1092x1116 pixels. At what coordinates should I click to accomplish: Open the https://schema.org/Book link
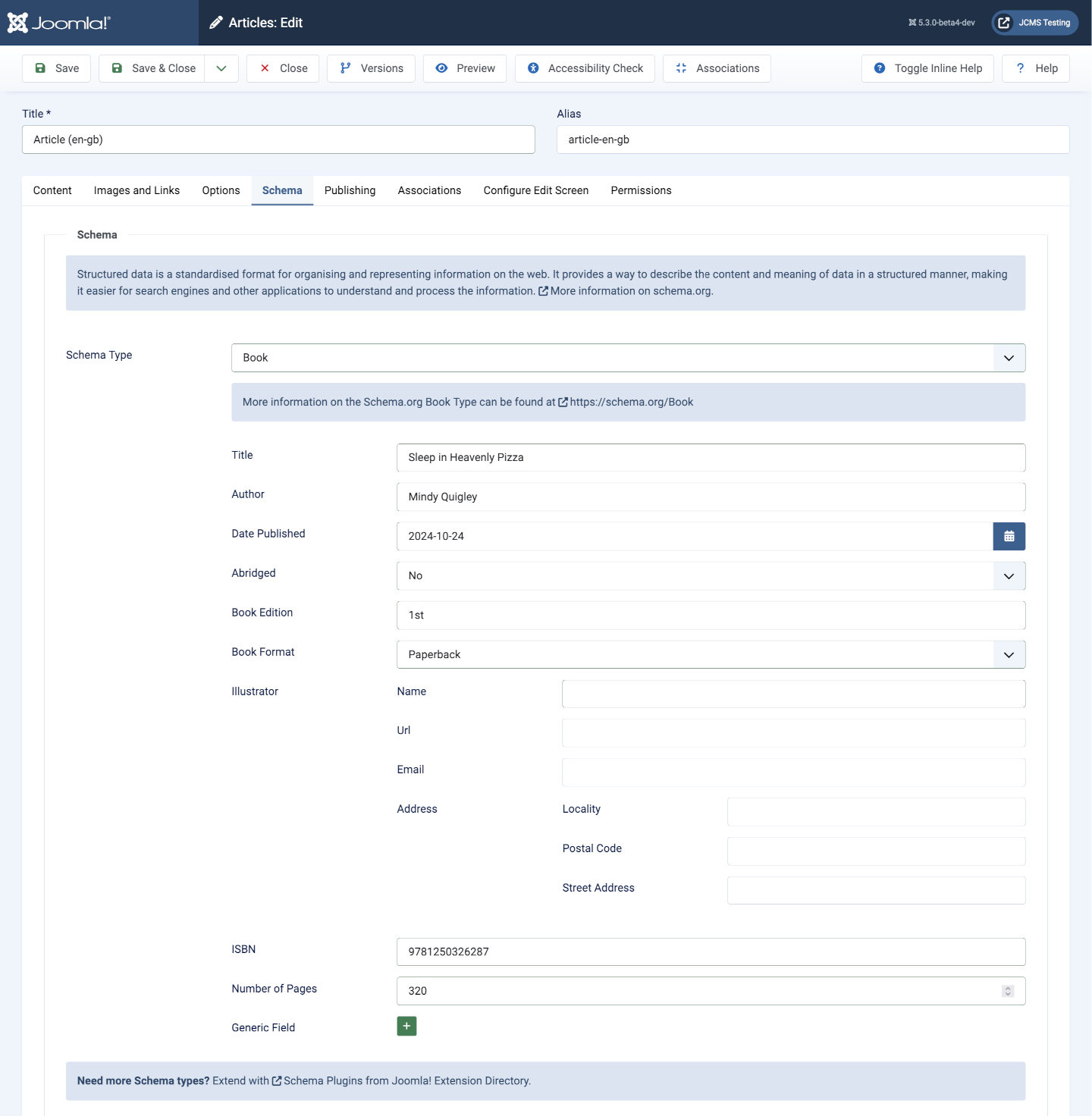(626, 402)
